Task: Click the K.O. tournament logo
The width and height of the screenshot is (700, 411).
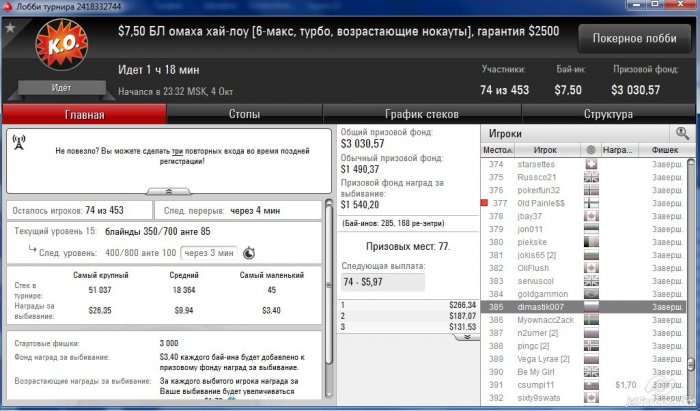Action: [62, 44]
